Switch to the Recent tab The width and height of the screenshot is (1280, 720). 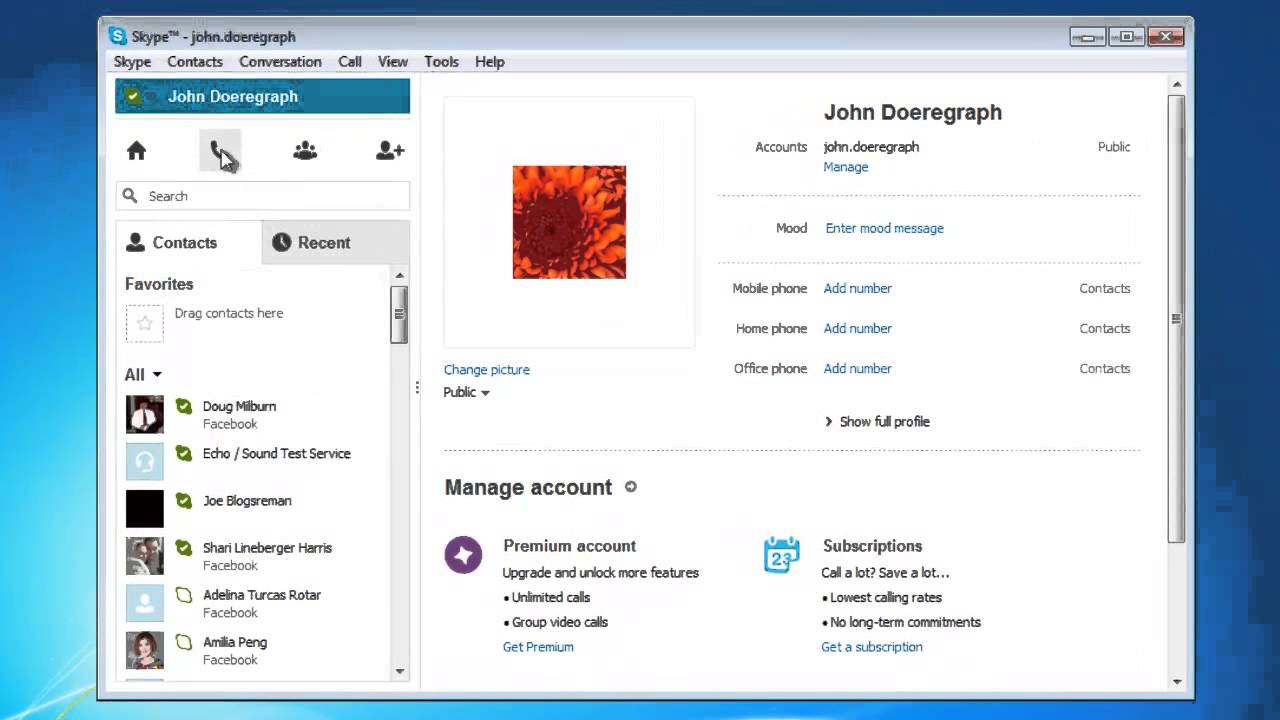coord(336,243)
